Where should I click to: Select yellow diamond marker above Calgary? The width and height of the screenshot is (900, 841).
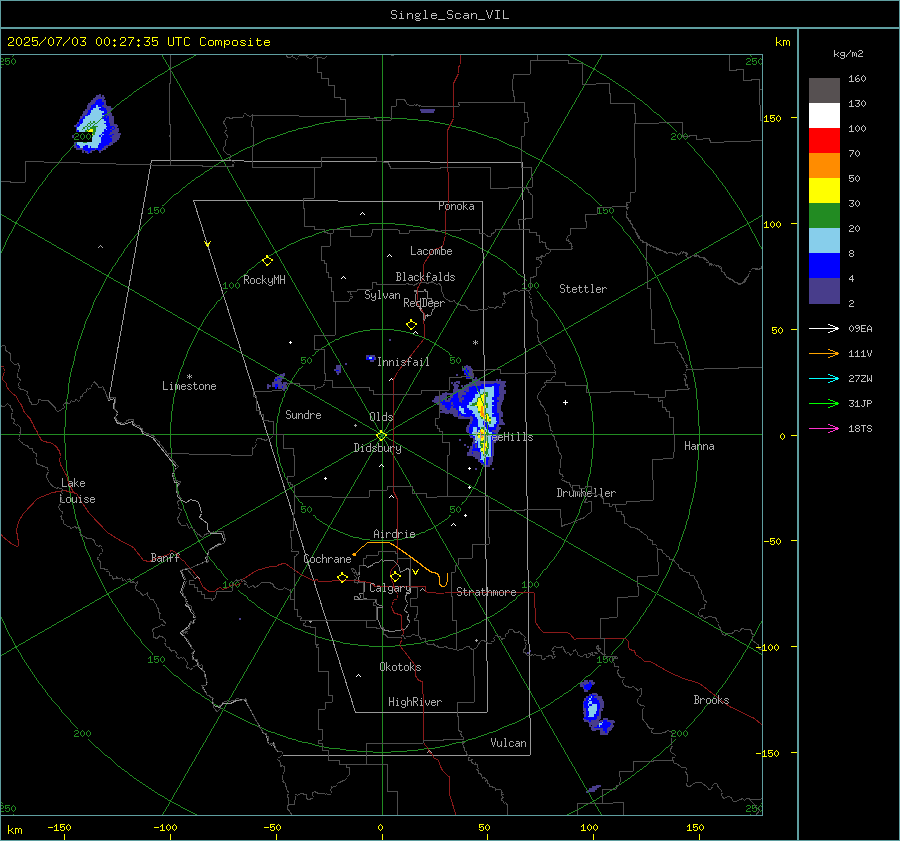[395, 576]
